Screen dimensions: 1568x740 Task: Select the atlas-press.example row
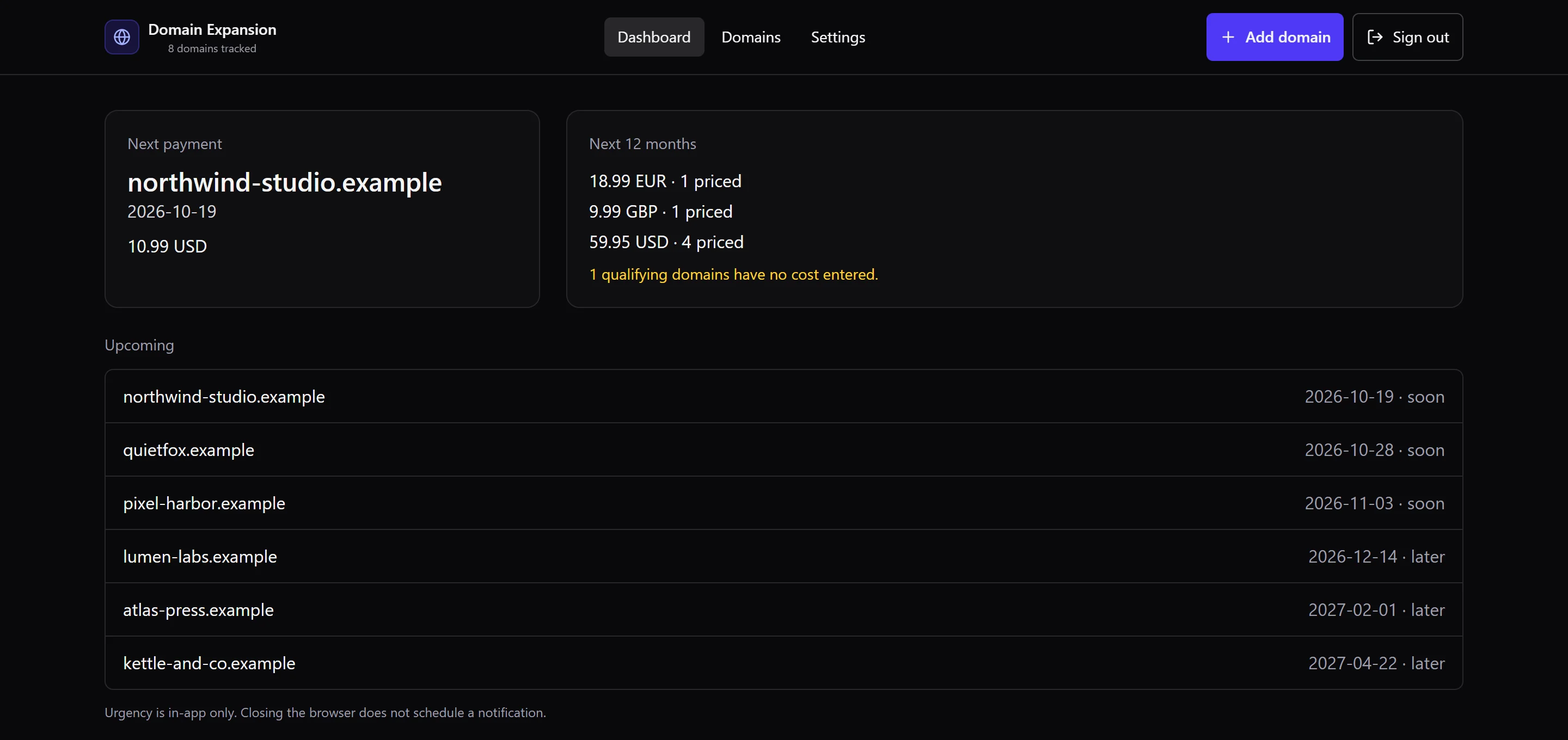coord(783,610)
